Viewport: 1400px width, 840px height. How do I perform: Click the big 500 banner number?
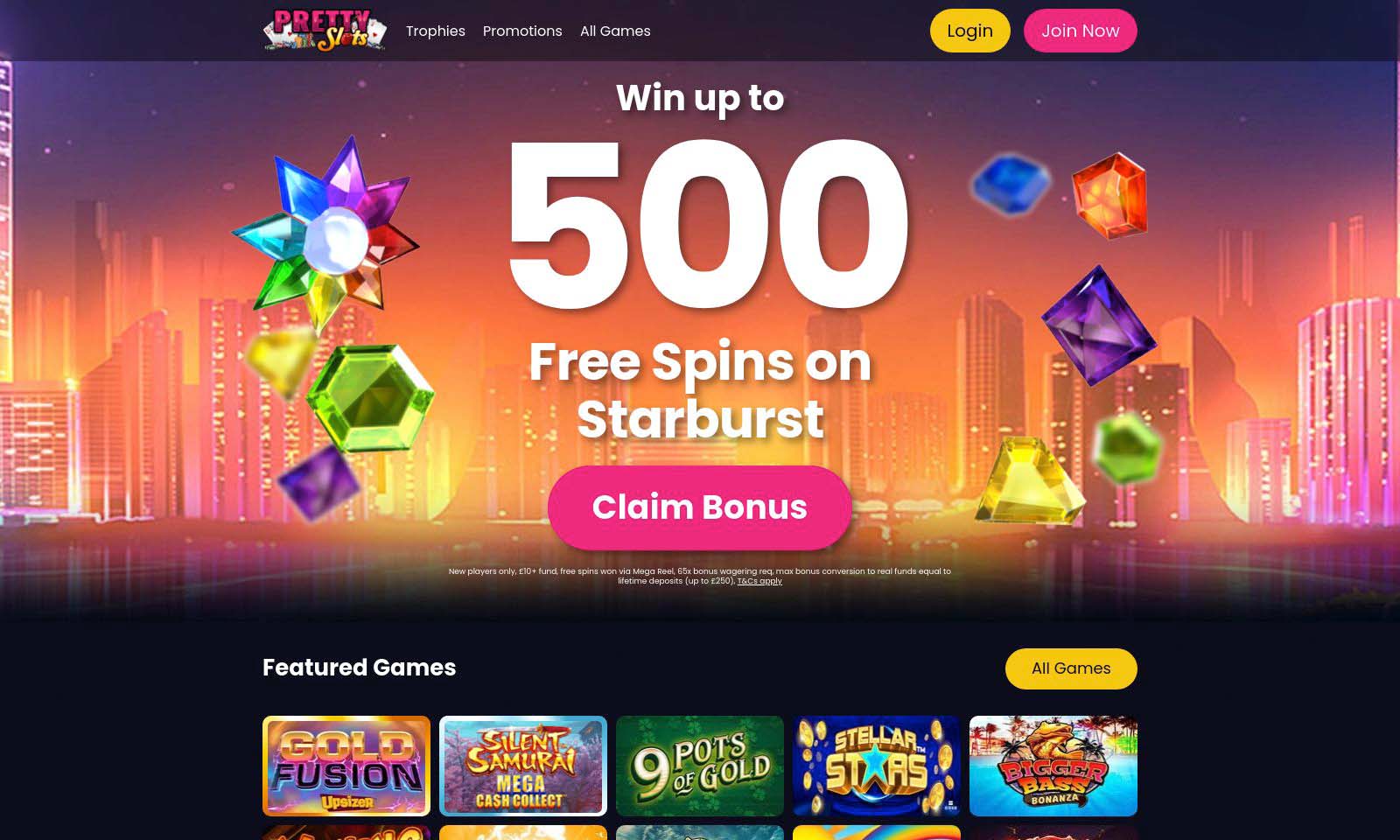pos(707,226)
